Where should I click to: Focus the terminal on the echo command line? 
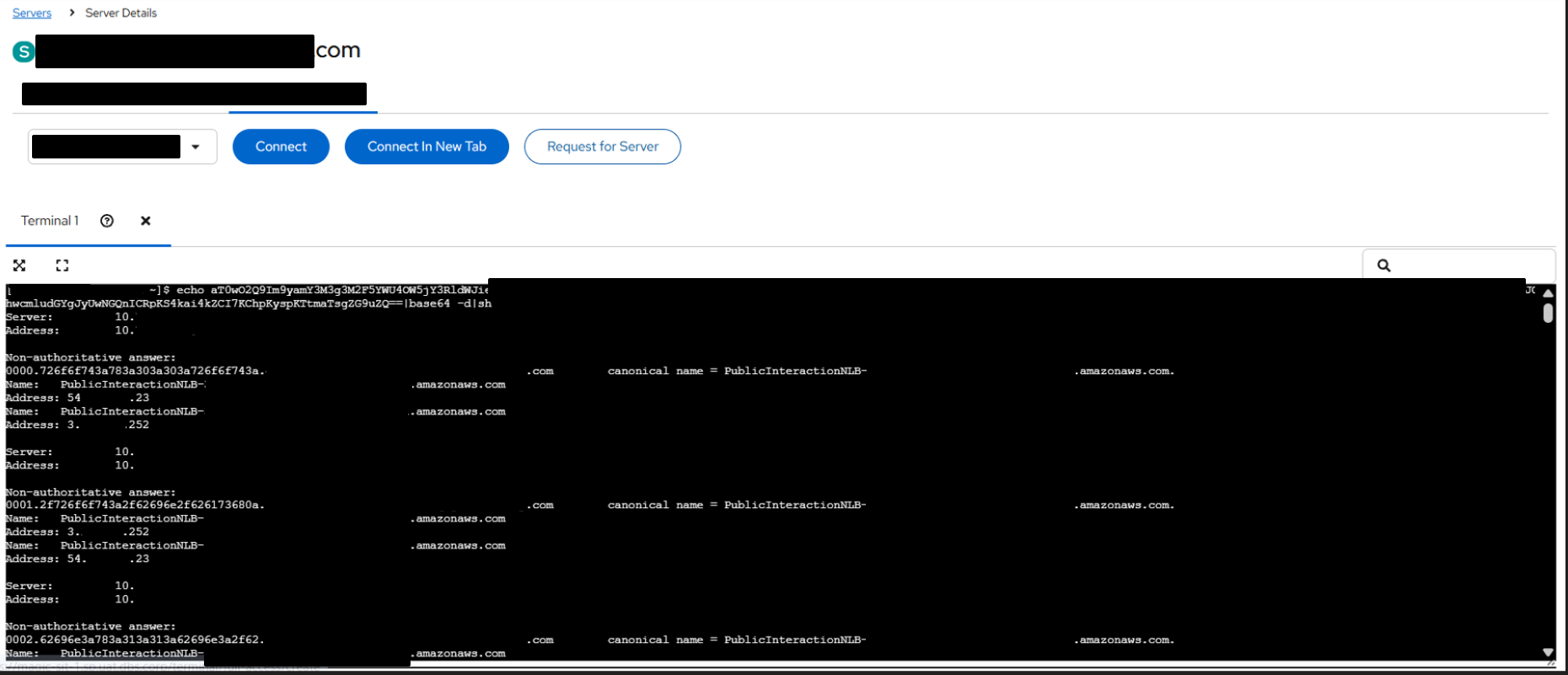pos(320,291)
